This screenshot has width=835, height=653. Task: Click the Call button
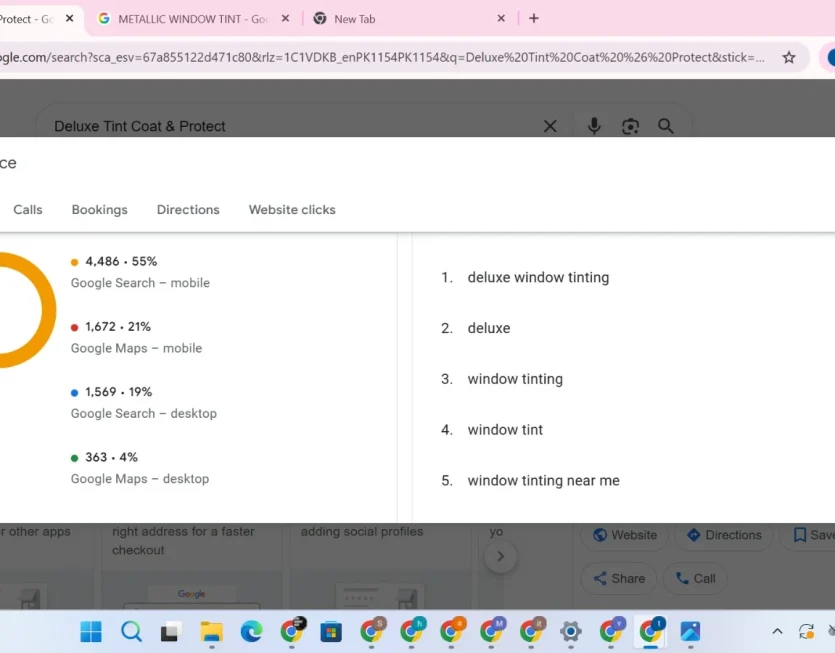(x=695, y=578)
